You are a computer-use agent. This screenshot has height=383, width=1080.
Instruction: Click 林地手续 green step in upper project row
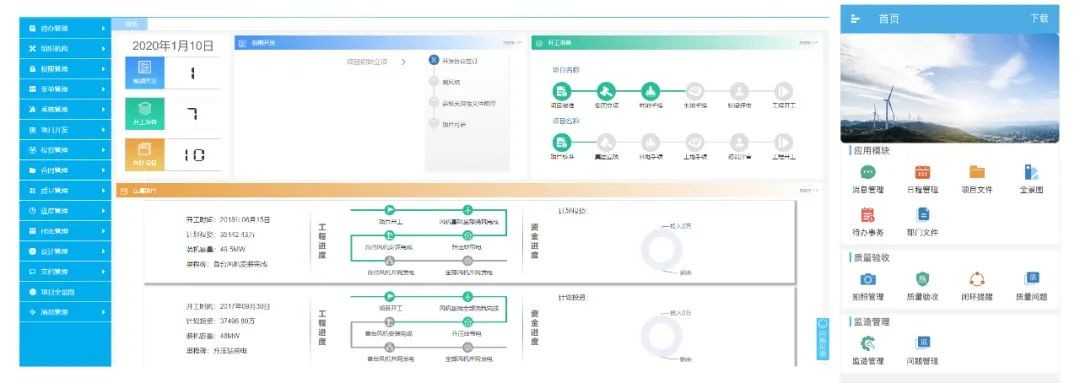(650, 91)
